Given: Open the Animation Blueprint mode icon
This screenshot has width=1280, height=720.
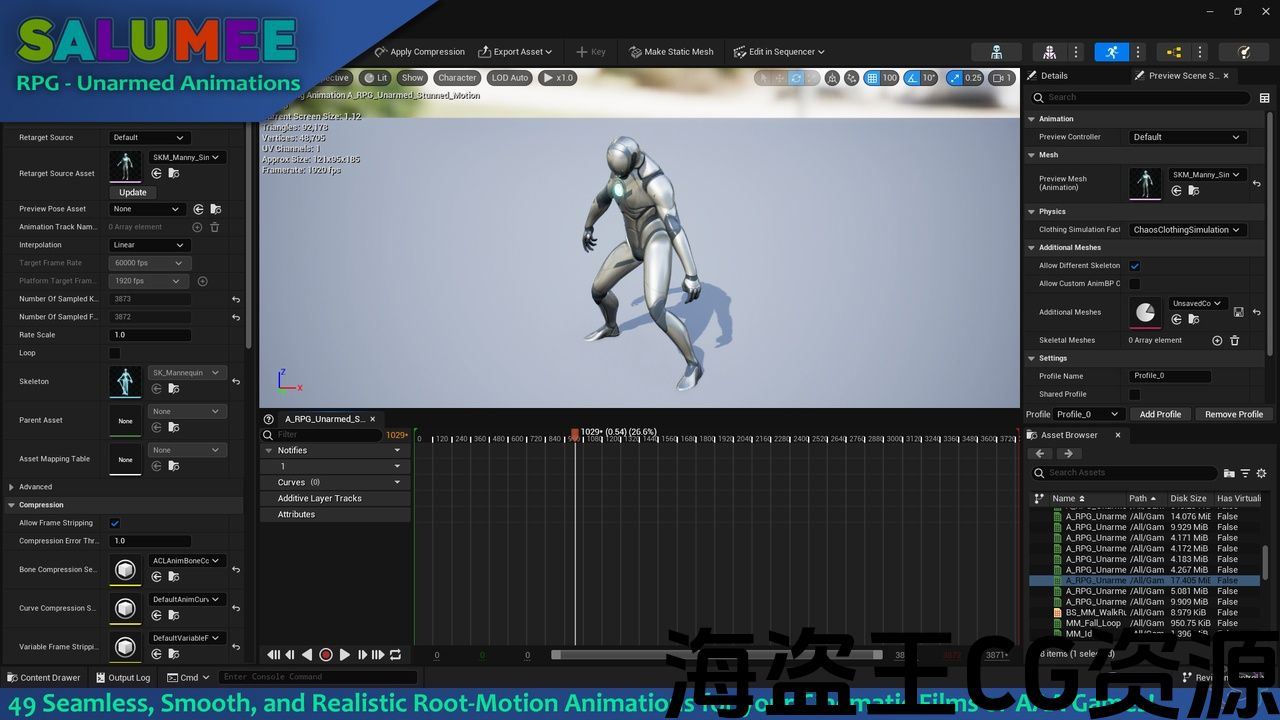Looking at the screenshot, I should (1173, 52).
